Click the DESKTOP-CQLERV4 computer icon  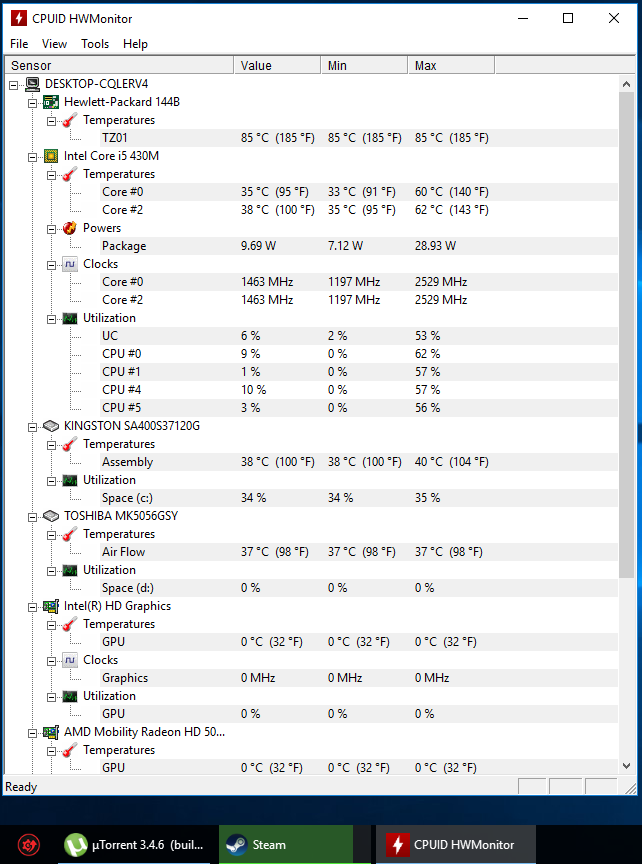[33, 84]
